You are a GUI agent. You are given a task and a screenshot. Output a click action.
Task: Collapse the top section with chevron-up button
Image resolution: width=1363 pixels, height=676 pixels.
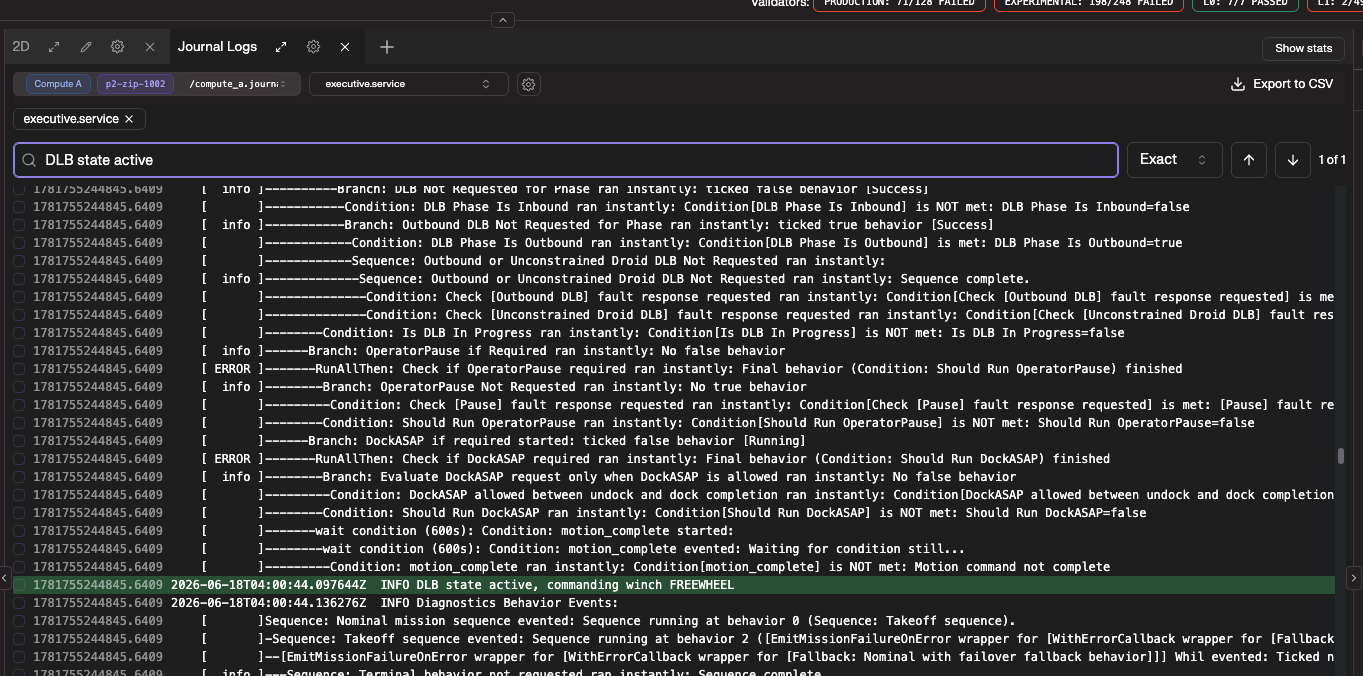tap(503, 20)
